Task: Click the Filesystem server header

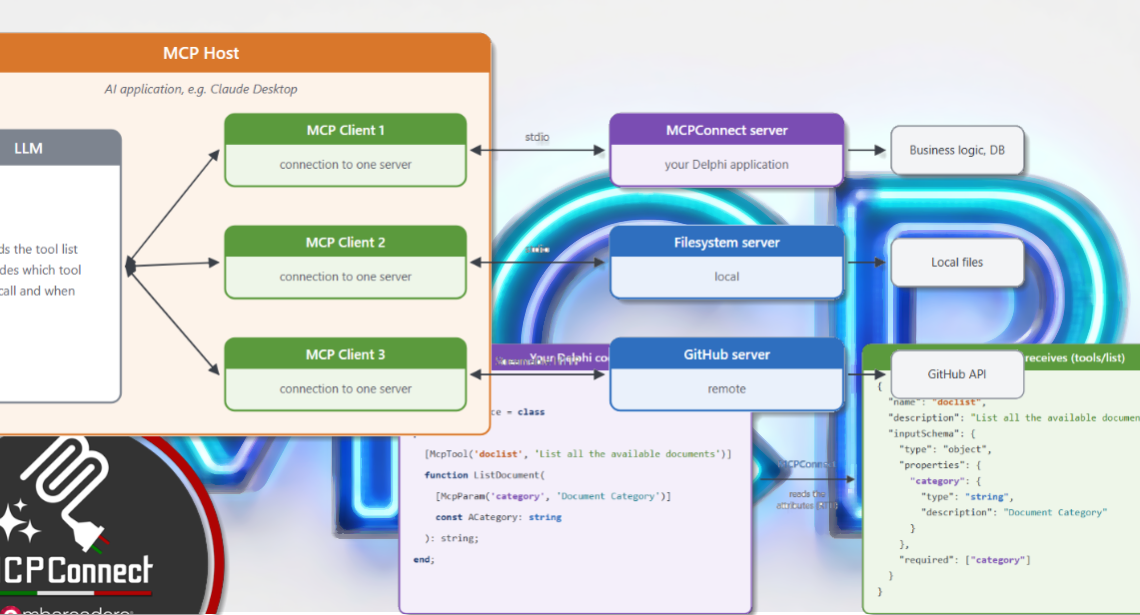Action: (726, 242)
